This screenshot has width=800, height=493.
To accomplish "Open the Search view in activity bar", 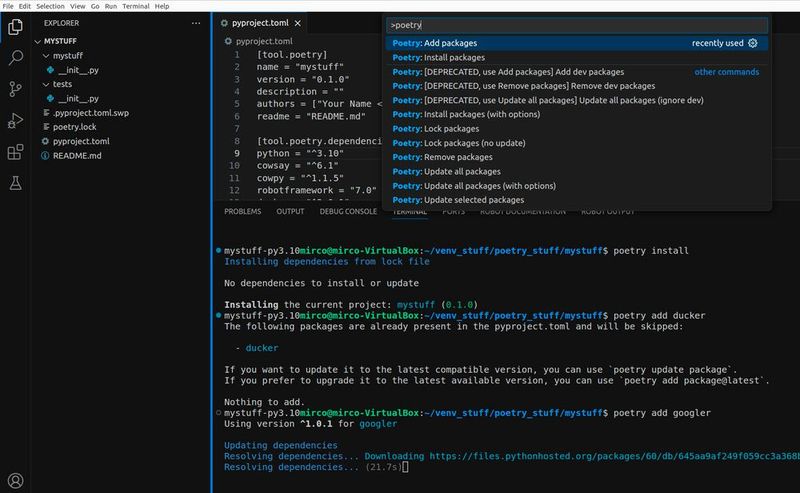I will (x=15, y=58).
